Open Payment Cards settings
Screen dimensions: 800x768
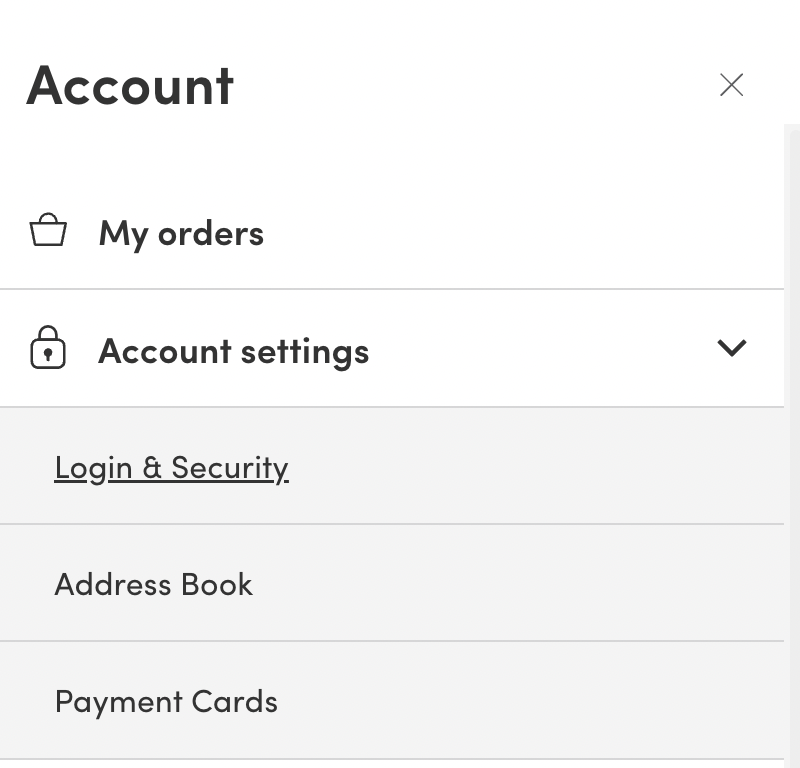point(166,701)
